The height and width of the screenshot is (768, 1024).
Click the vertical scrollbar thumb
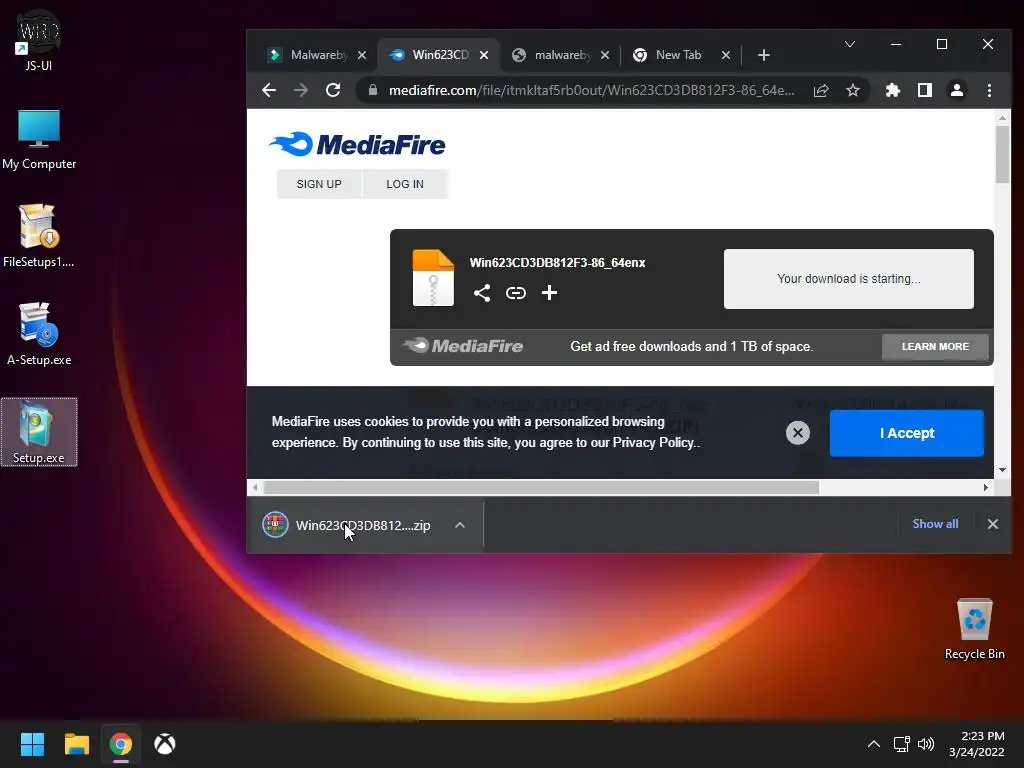tap(1002, 154)
